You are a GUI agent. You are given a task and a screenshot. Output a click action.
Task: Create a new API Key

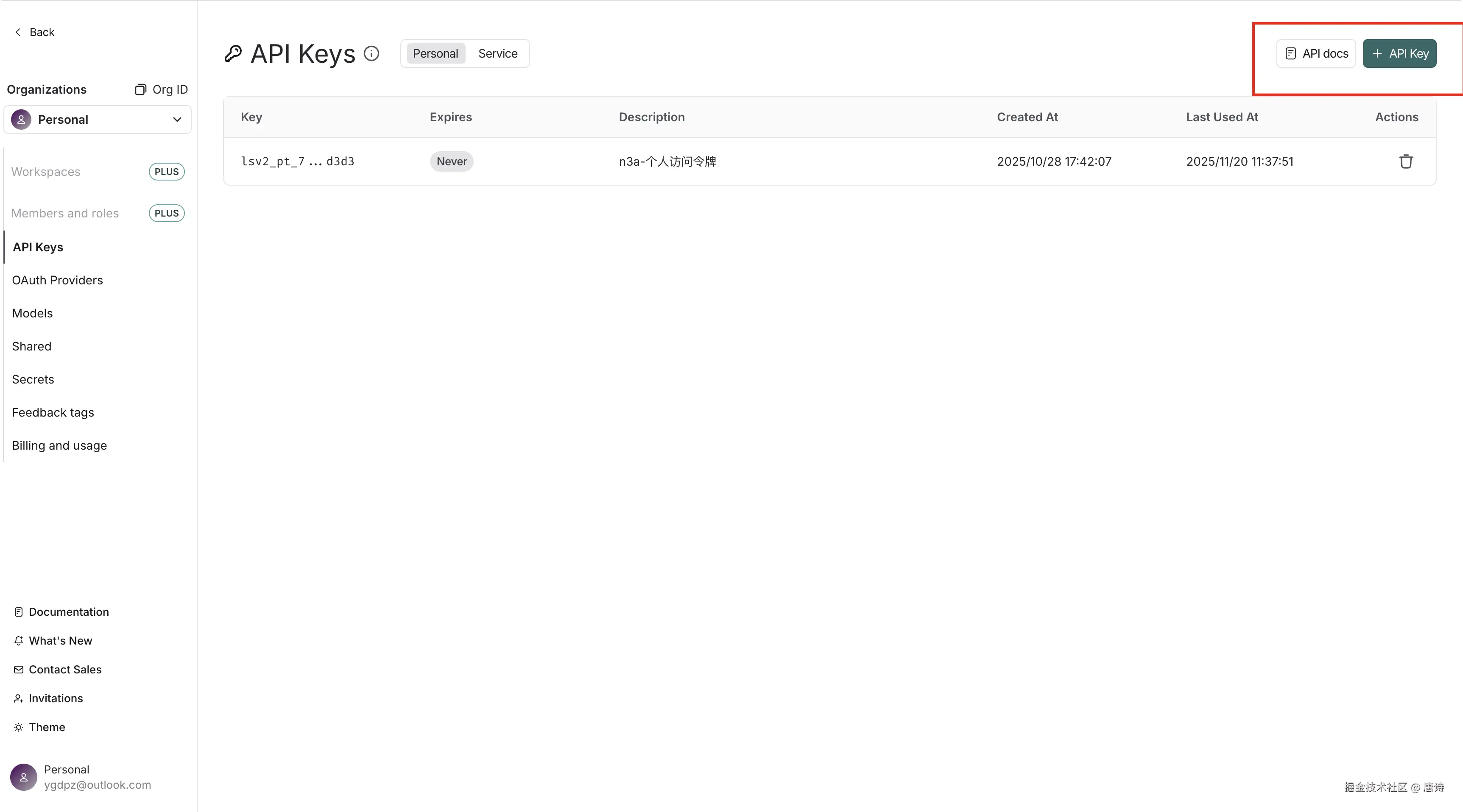(1399, 54)
